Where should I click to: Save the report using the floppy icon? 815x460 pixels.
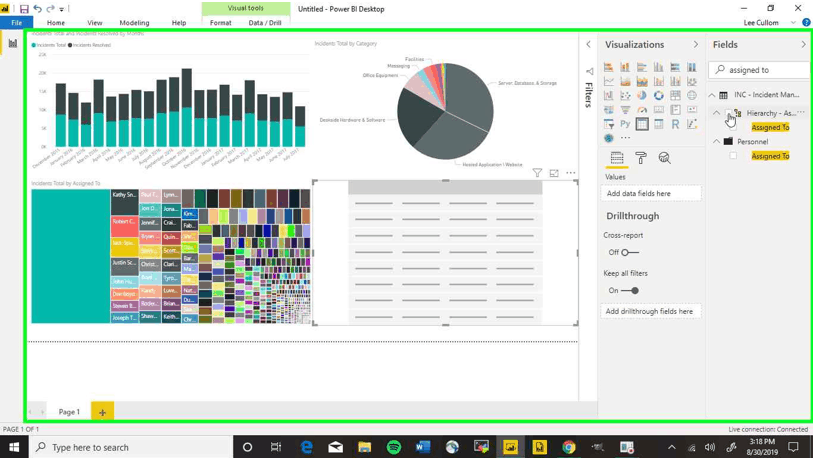click(x=24, y=9)
